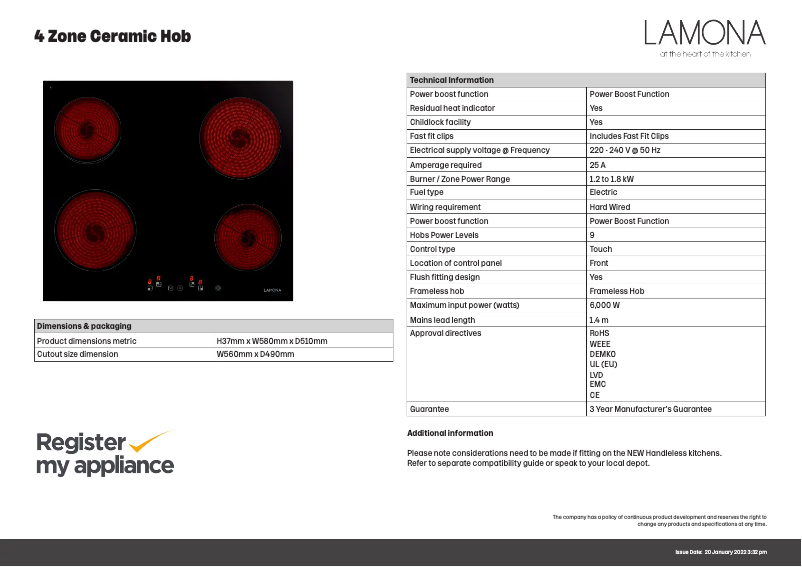The image size is (802, 567).
Task: Select the 3 Year Manufacturer's Guarantee value
Action: coord(650,409)
